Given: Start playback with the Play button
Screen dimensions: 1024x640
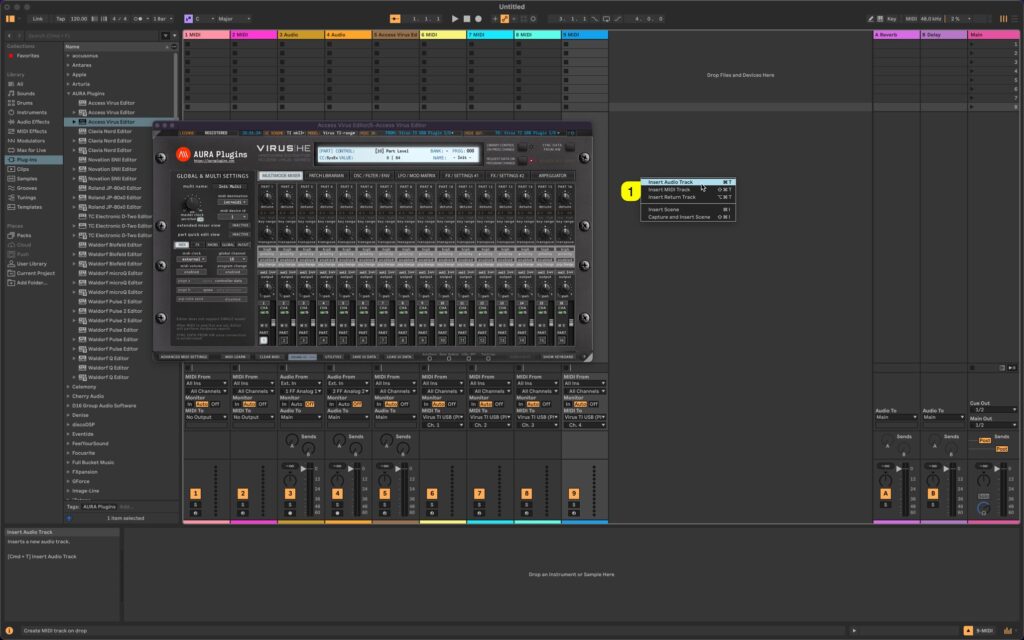Looking at the screenshot, I should pos(455,16).
